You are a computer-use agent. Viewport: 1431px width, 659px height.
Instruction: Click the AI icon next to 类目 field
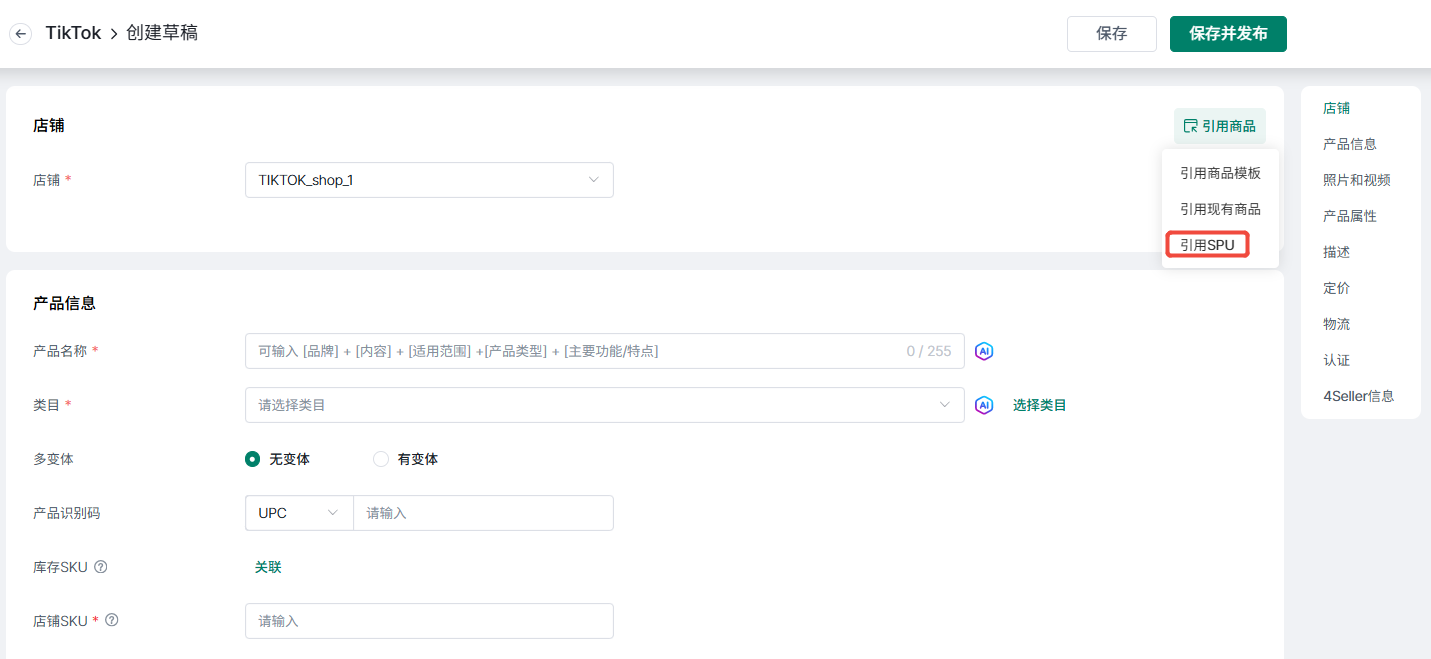tap(984, 405)
